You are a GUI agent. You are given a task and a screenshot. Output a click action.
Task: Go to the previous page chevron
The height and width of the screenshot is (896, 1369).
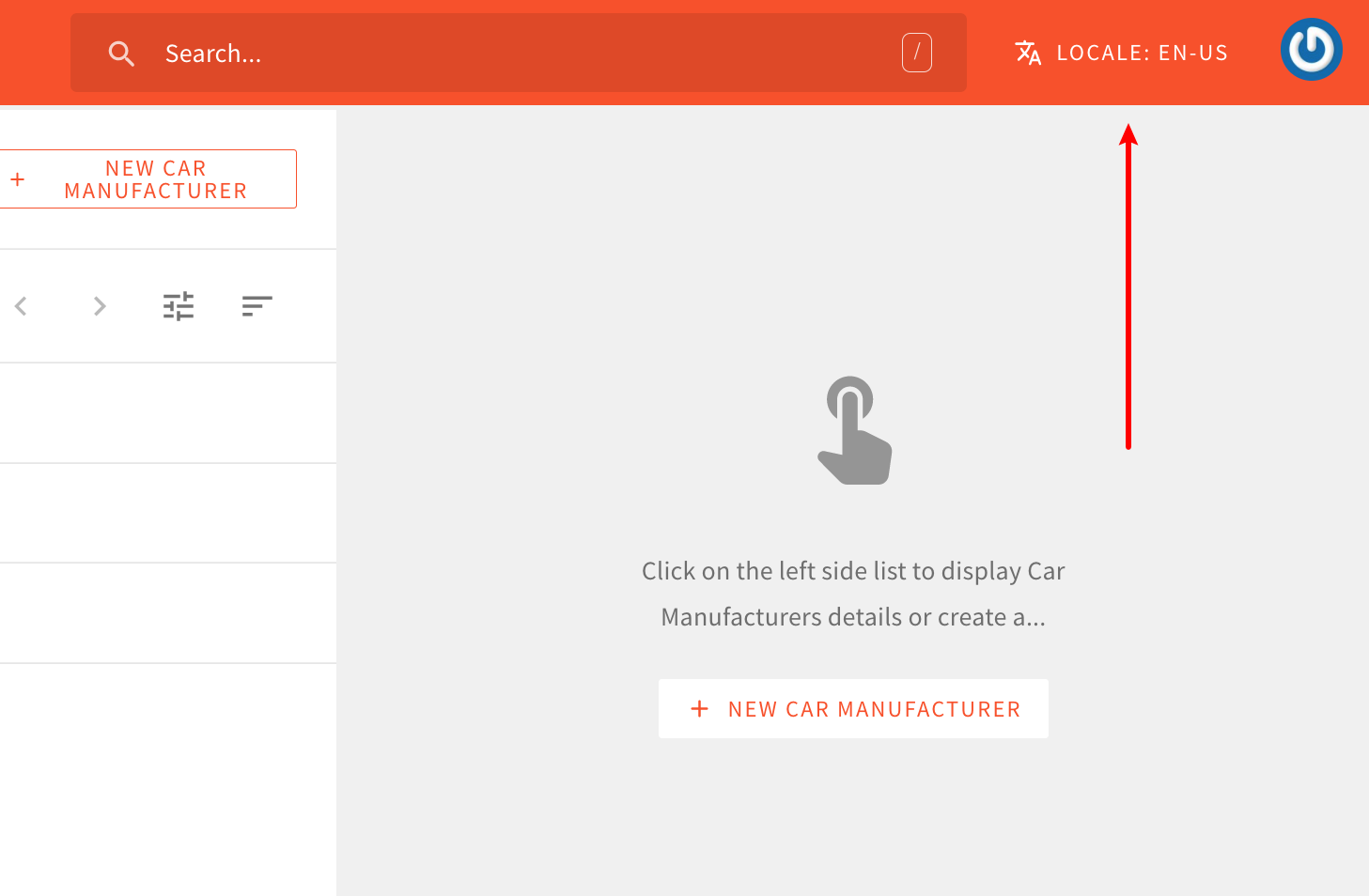21,305
